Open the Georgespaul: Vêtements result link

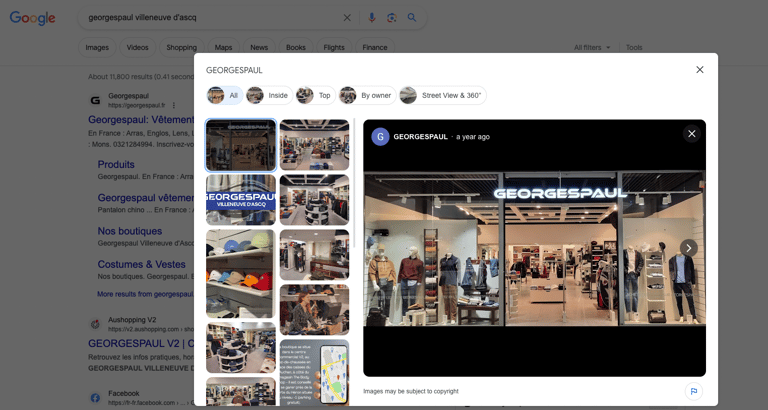[141, 120]
